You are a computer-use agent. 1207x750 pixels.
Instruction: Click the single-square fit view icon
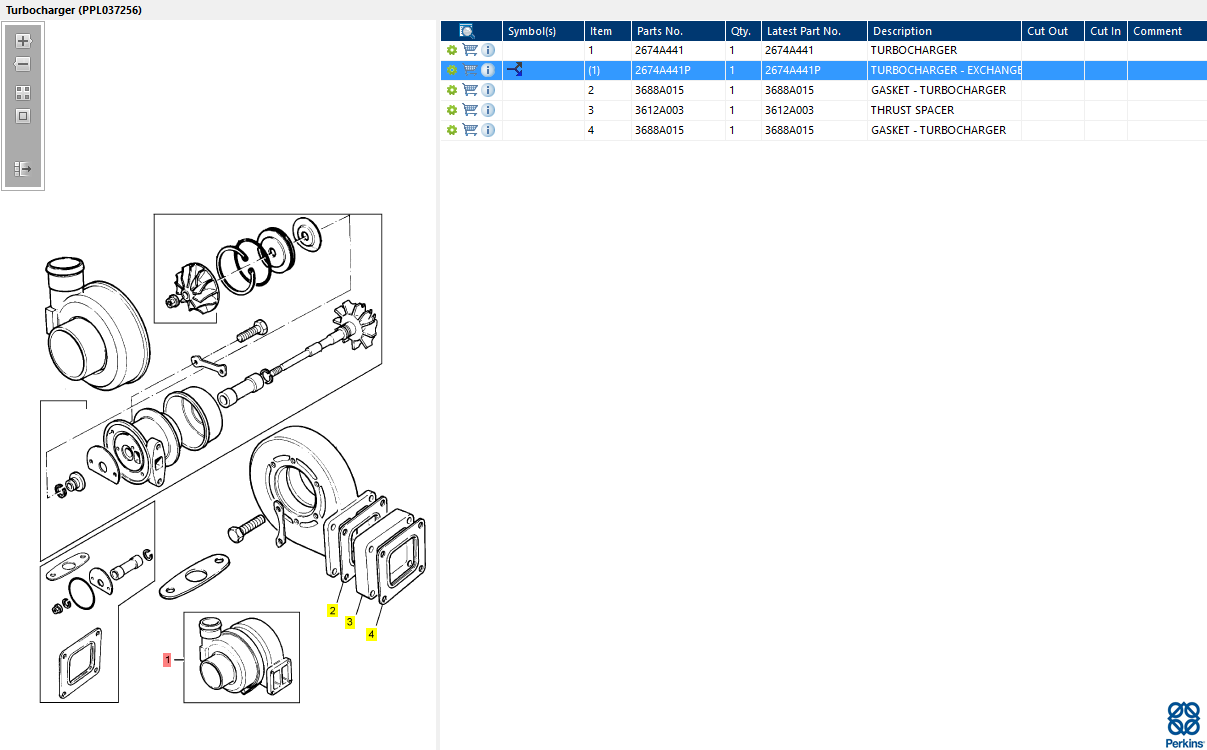click(x=23, y=116)
